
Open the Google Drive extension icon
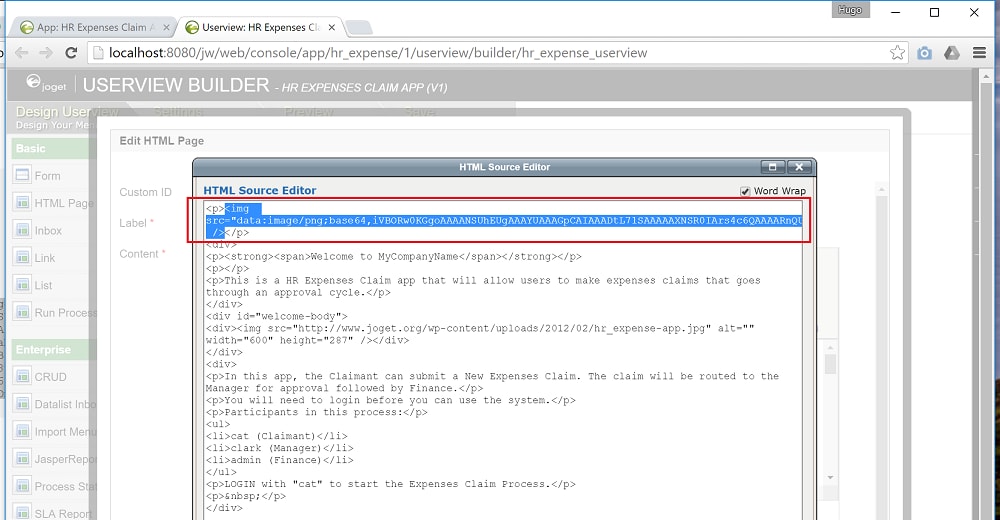pos(952,53)
